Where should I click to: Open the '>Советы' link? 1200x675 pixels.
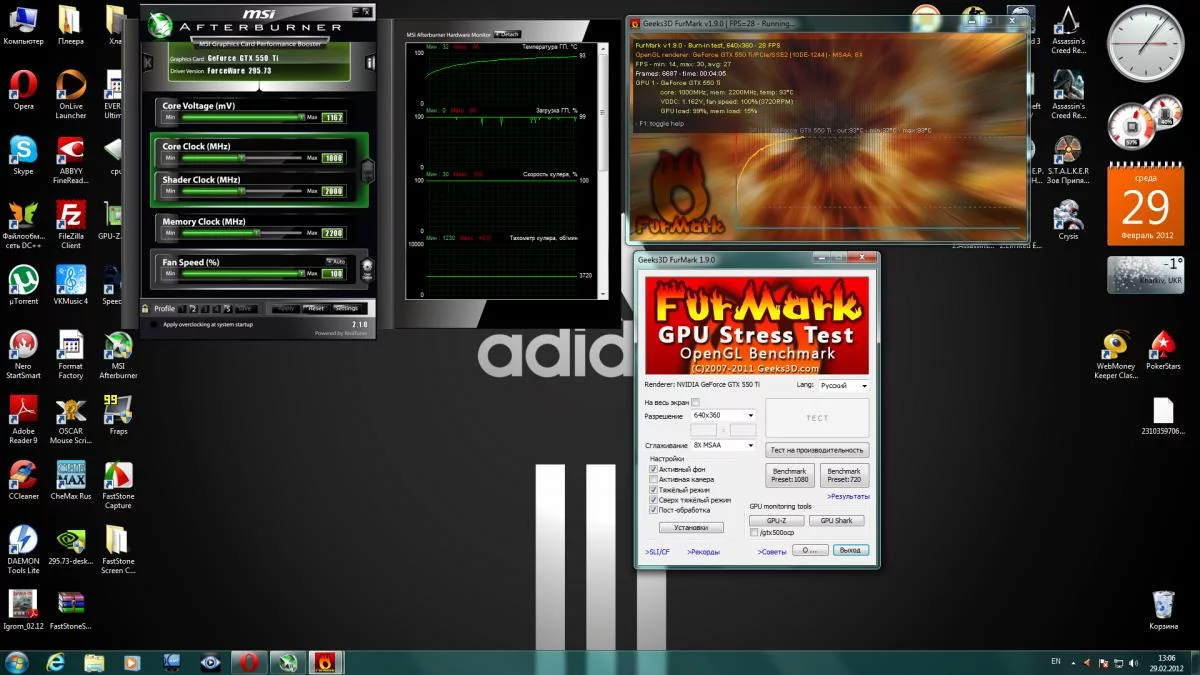(773, 552)
